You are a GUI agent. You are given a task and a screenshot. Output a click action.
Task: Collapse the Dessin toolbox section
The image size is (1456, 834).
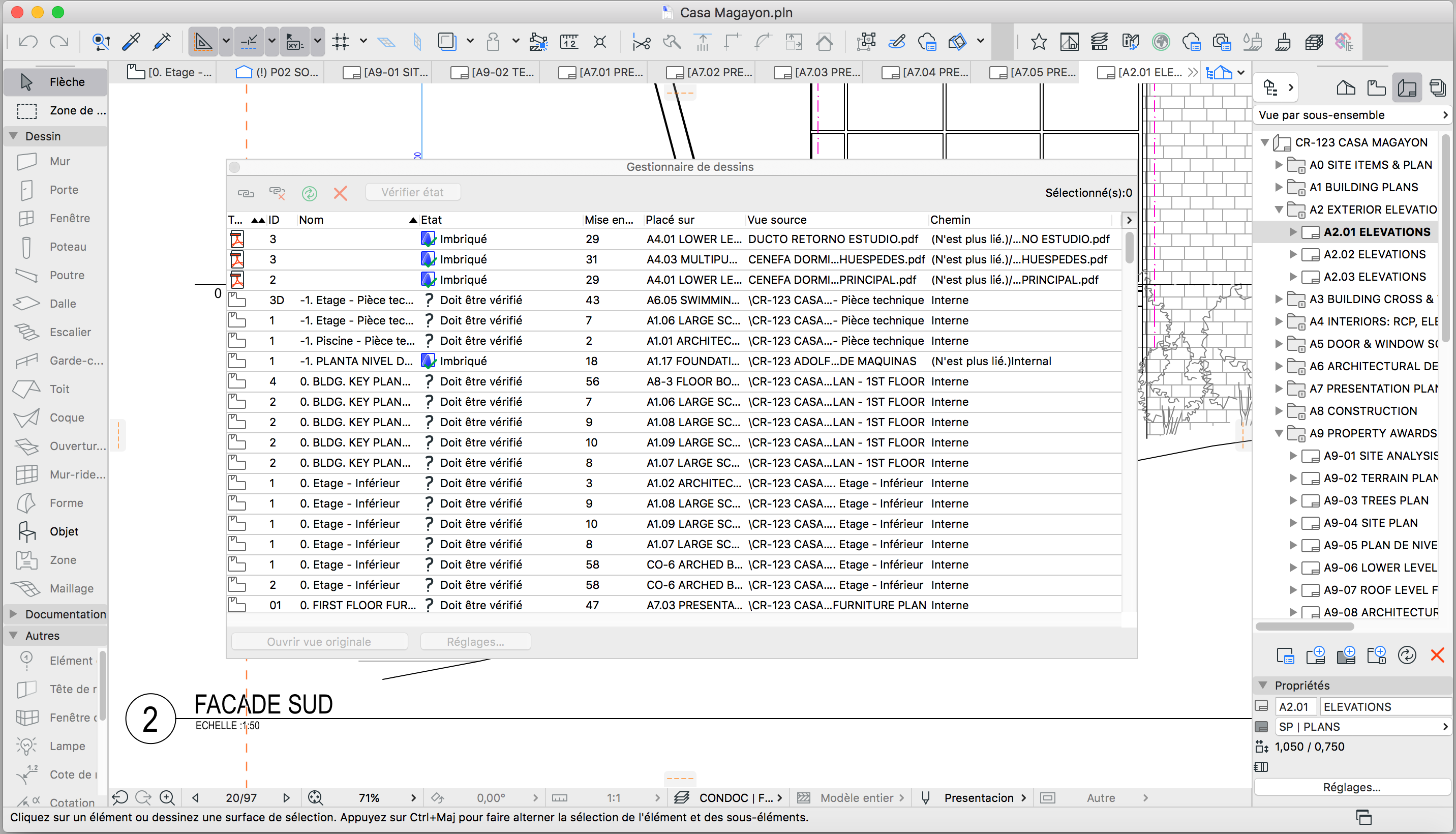(13, 136)
